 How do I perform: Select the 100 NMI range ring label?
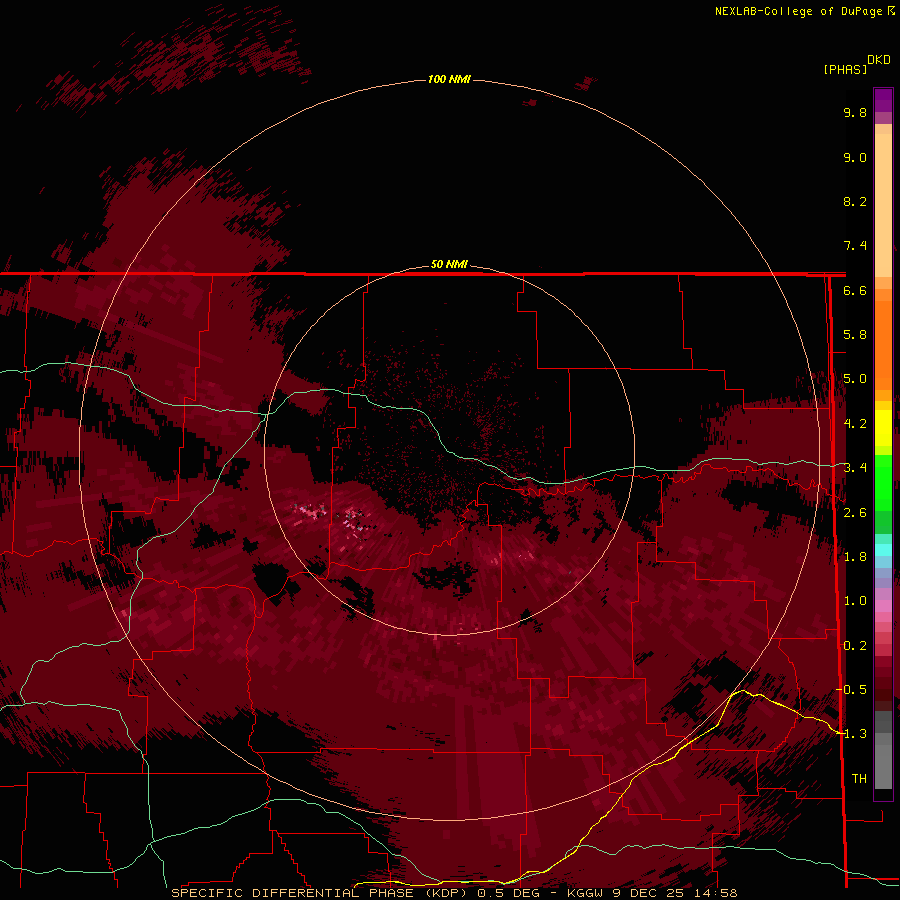[x=449, y=79]
